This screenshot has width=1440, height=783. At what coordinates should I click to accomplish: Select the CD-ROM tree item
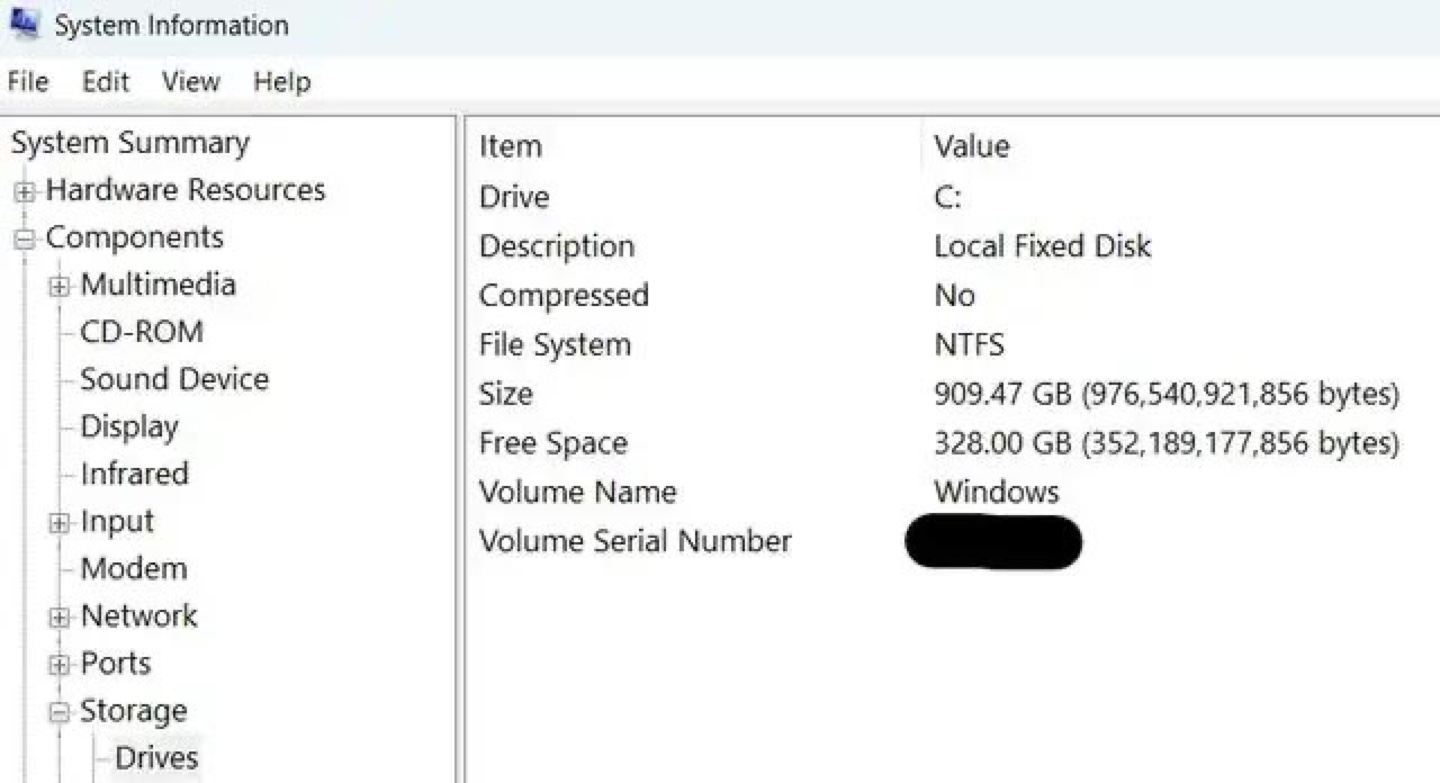tap(141, 332)
